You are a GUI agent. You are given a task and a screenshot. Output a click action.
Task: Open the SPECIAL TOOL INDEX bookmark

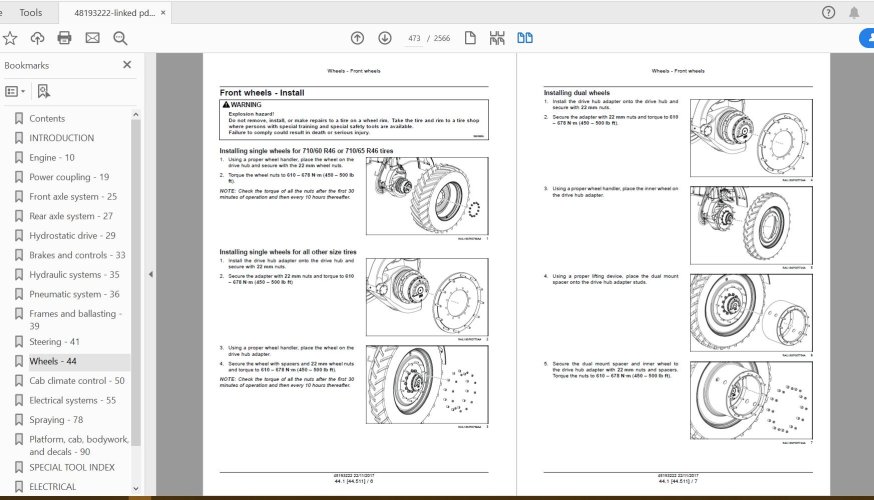click(72, 467)
